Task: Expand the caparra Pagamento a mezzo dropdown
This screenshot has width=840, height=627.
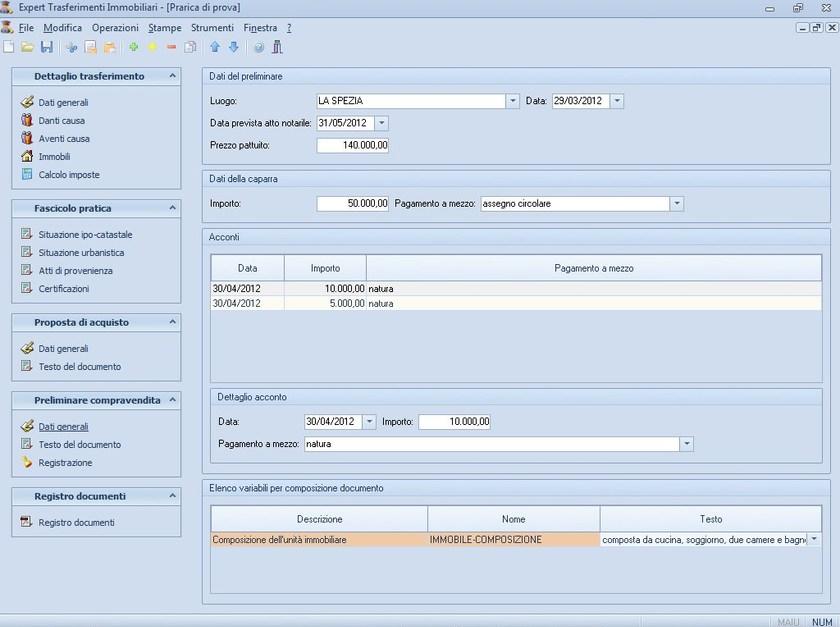Action: point(677,204)
